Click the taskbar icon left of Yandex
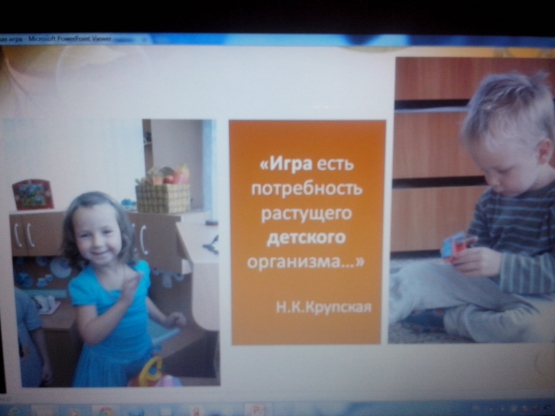555x416 pixels. (165, 411)
